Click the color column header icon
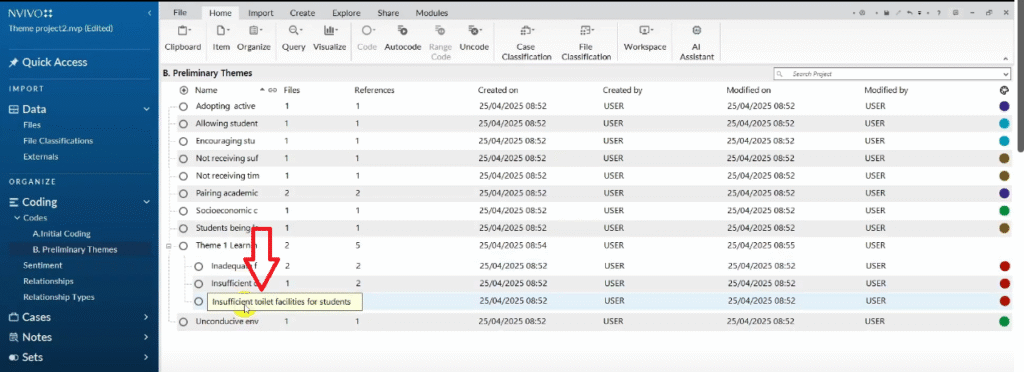This screenshot has height=372, width=1024. pos(1003,90)
